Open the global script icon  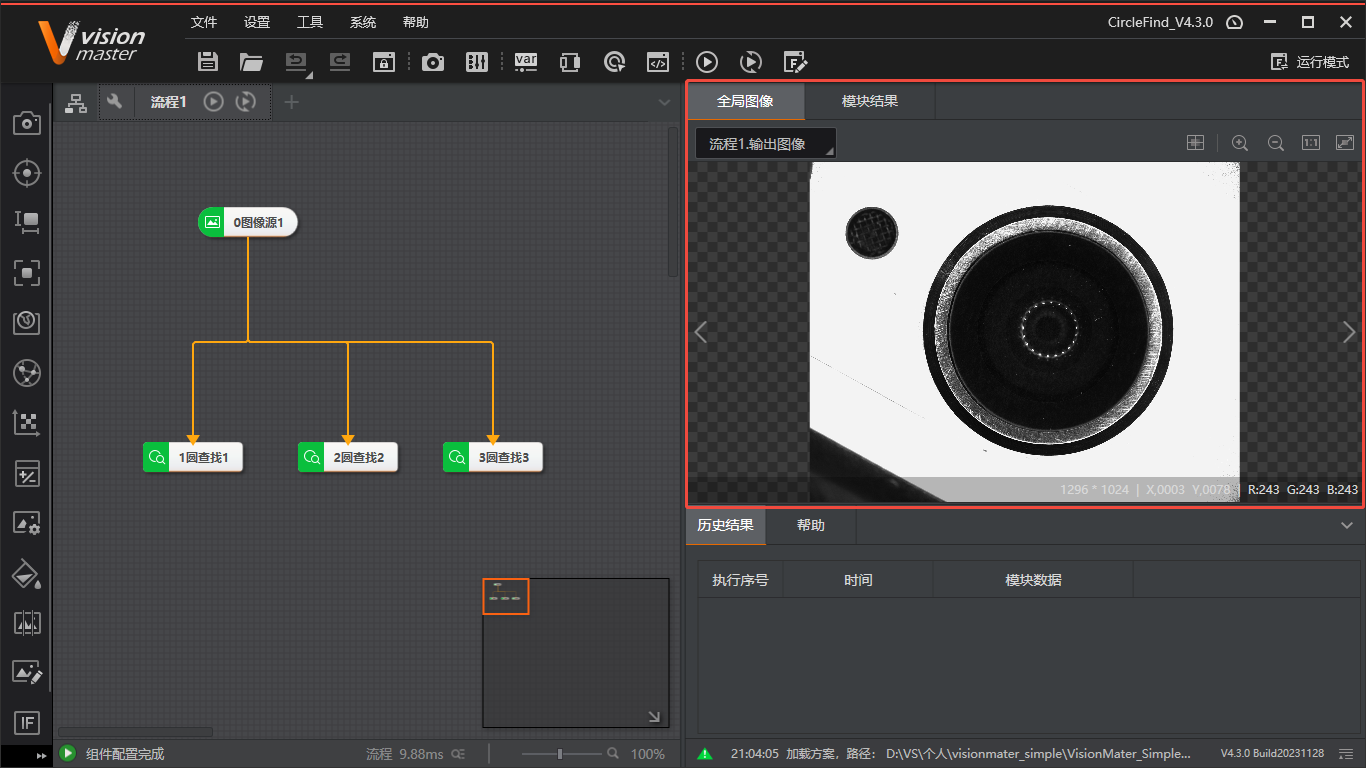(657, 62)
